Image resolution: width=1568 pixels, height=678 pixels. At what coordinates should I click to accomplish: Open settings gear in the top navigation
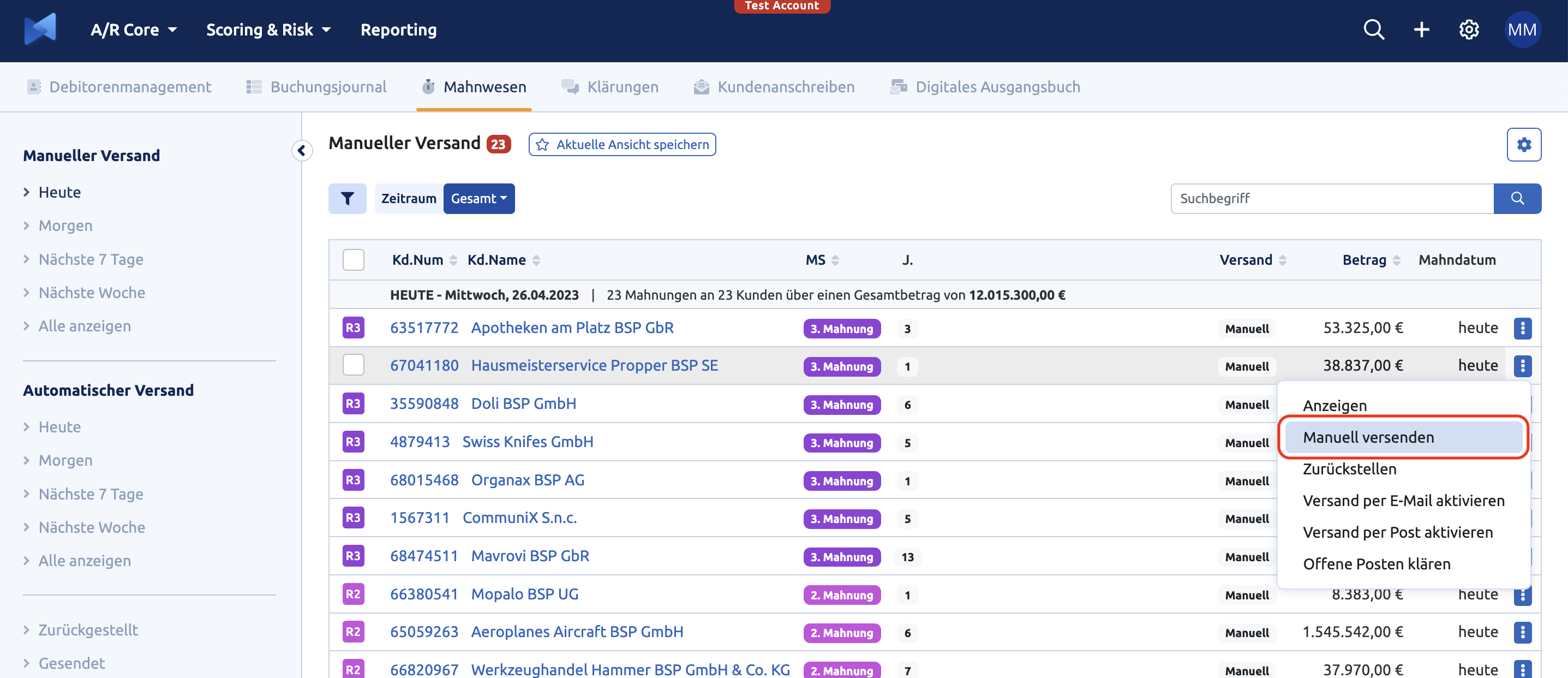tap(1469, 29)
